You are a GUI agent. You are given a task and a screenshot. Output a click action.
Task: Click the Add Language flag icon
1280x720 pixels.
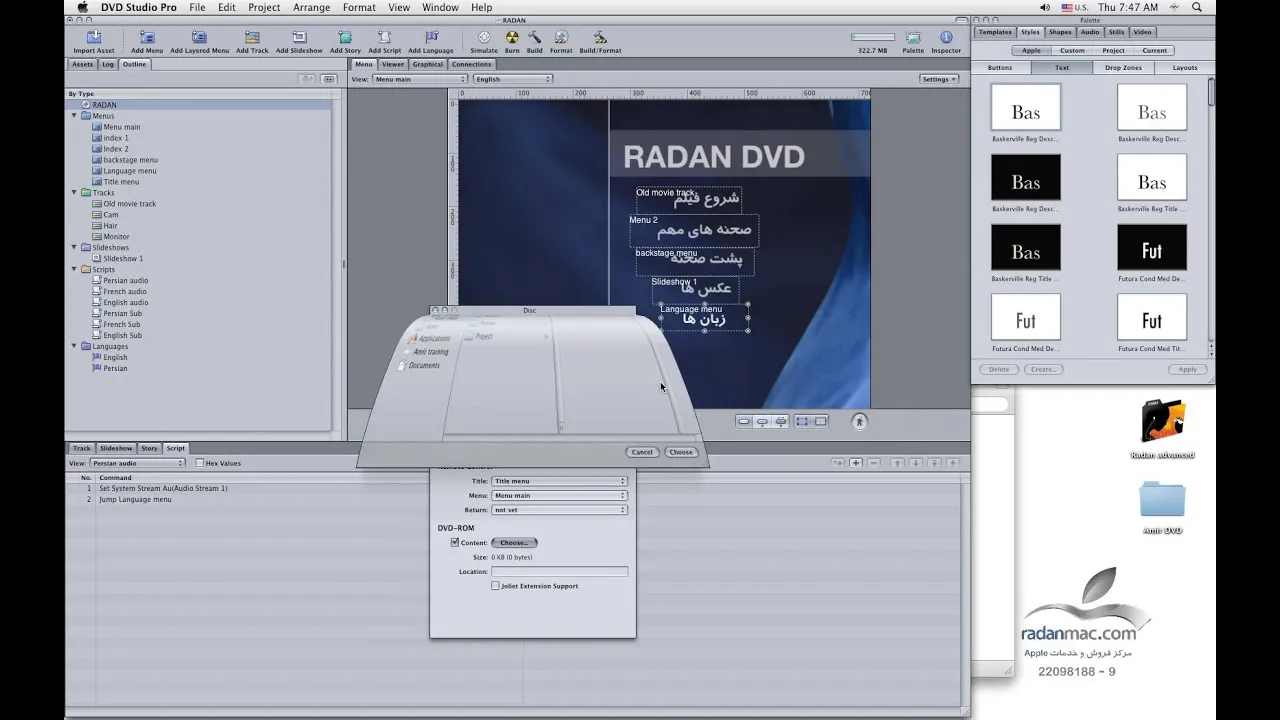click(x=431, y=38)
